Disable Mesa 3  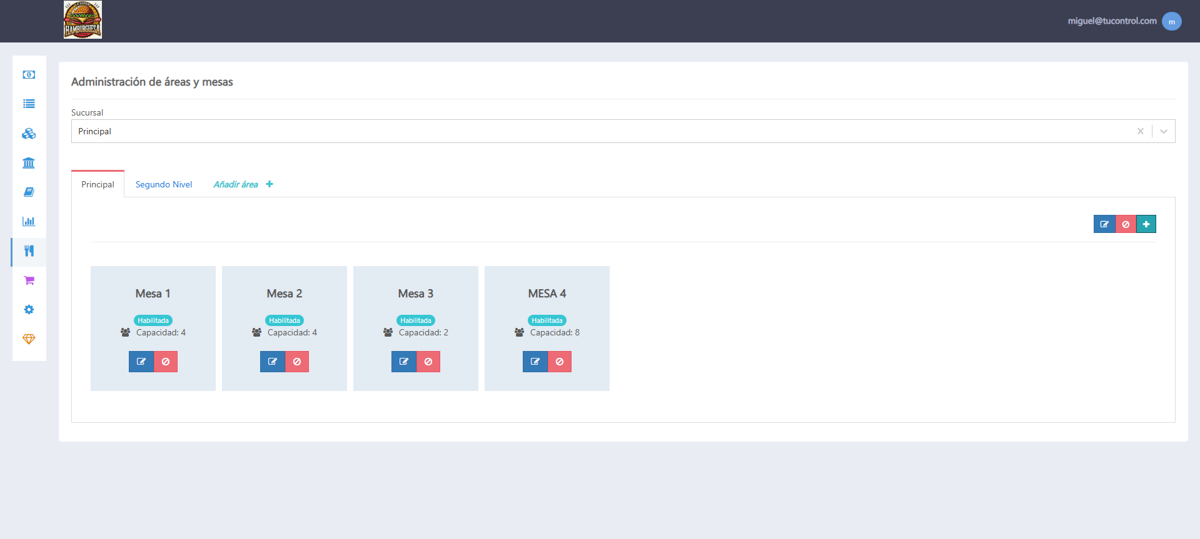pos(428,361)
